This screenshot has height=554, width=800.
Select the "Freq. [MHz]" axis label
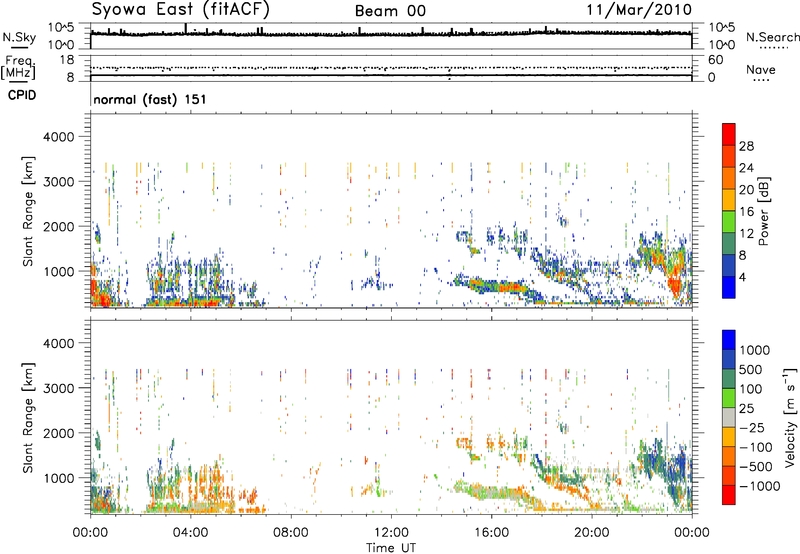coord(18,68)
